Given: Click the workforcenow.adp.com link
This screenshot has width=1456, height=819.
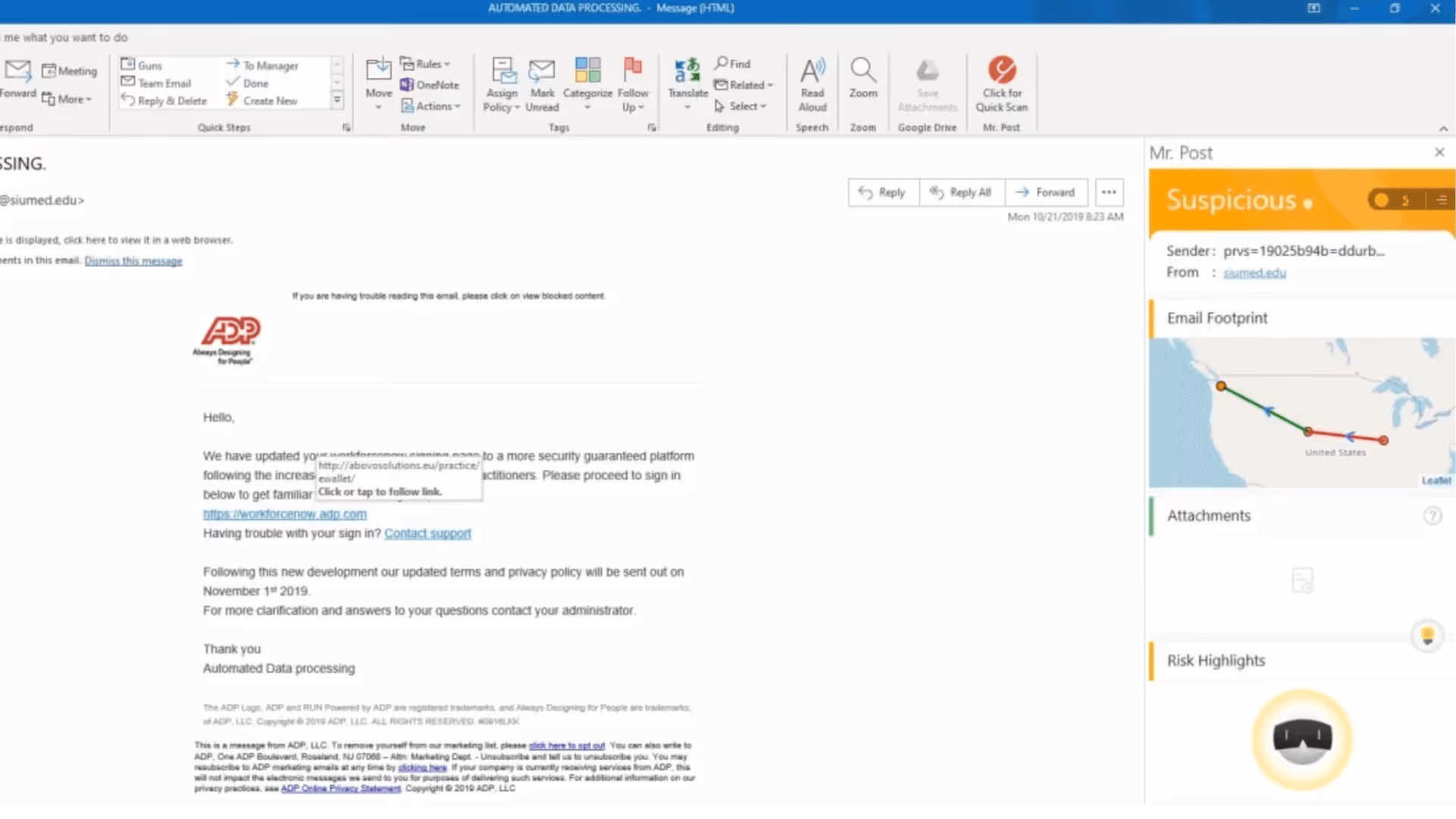Looking at the screenshot, I should (x=284, y=514).
